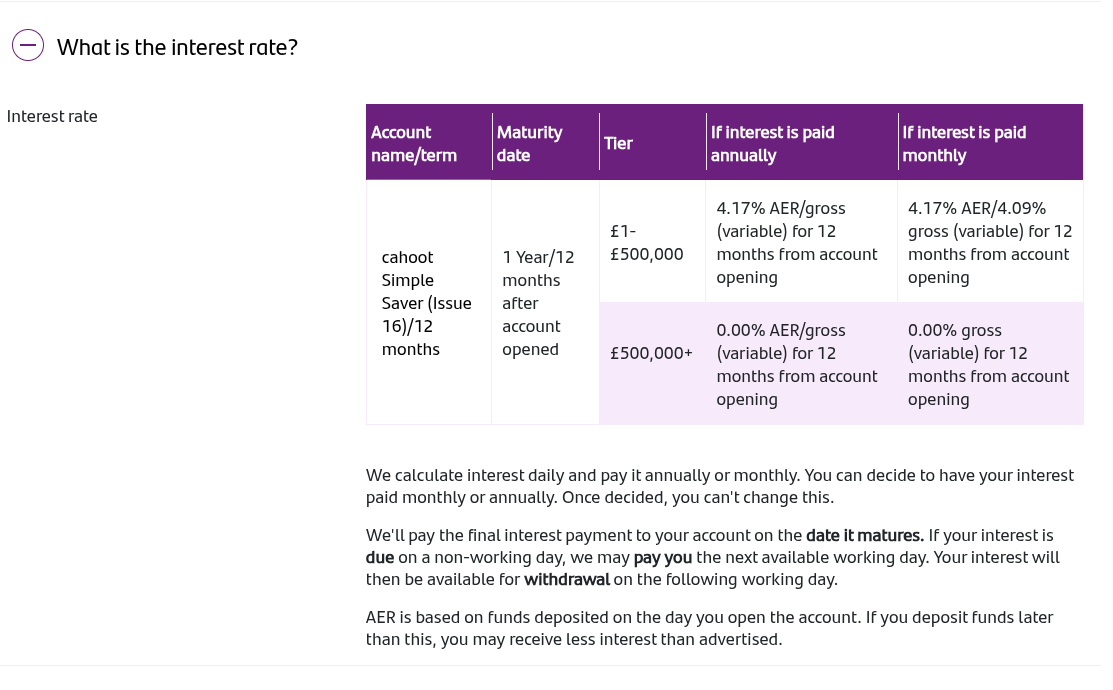The image size is (1113, 690).
Task: Click the 4.17% AER/gross annual rate cell
Action: click(801, 242)
